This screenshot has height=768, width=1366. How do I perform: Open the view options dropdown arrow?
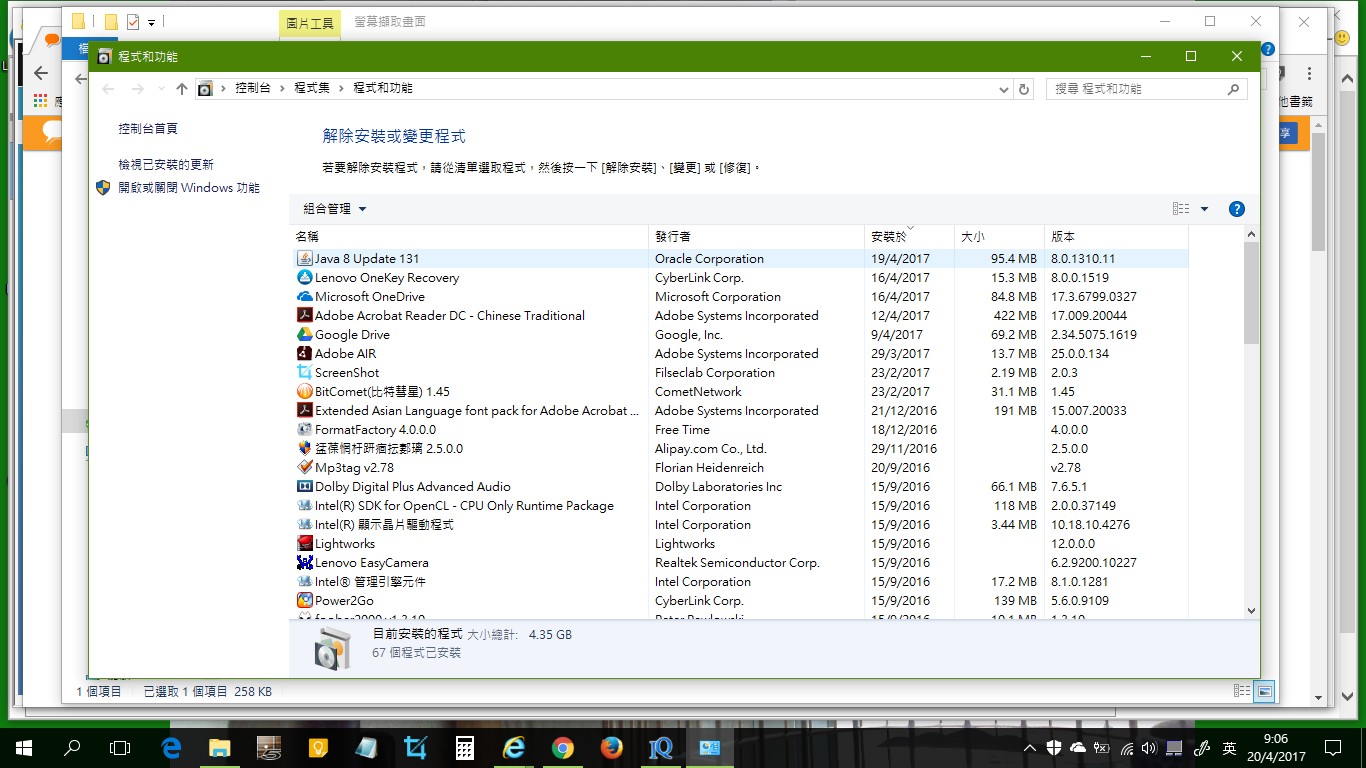(x=1204, y=209)
